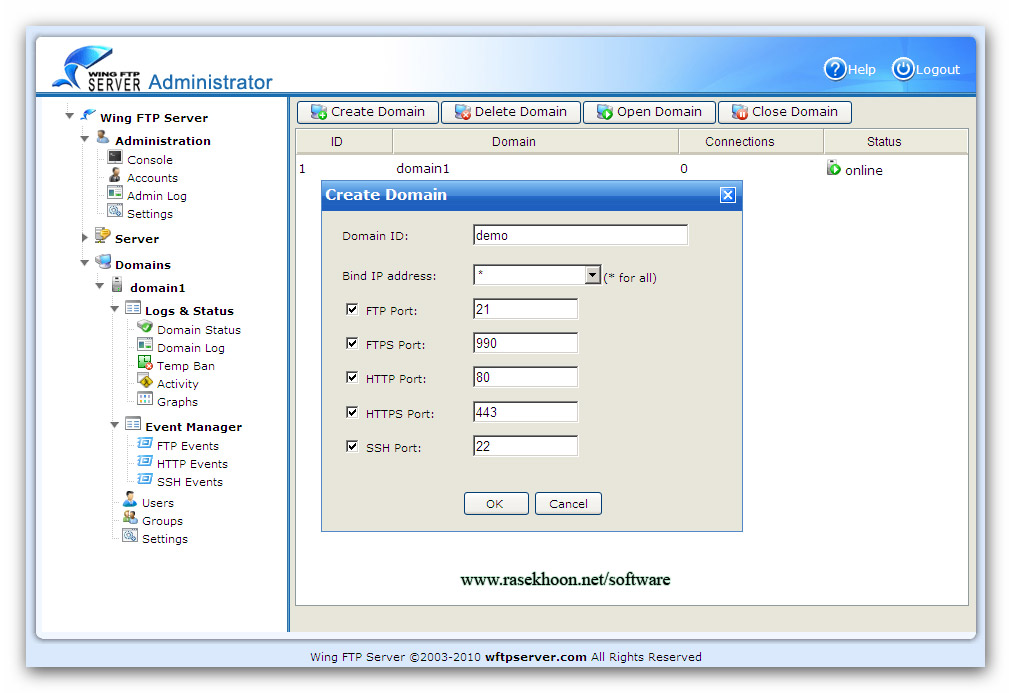Toggle the SSH Port checkbox

352,446
